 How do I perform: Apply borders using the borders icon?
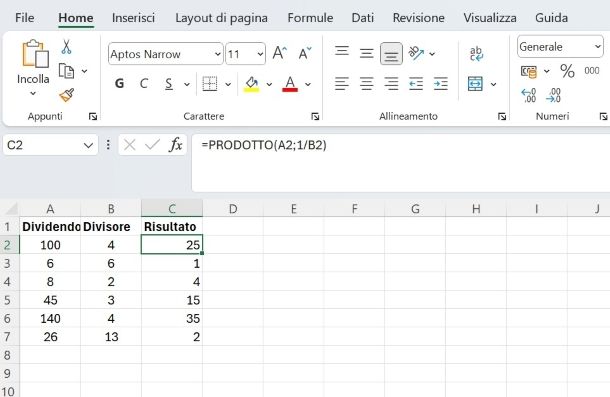(x=210, y=84)
